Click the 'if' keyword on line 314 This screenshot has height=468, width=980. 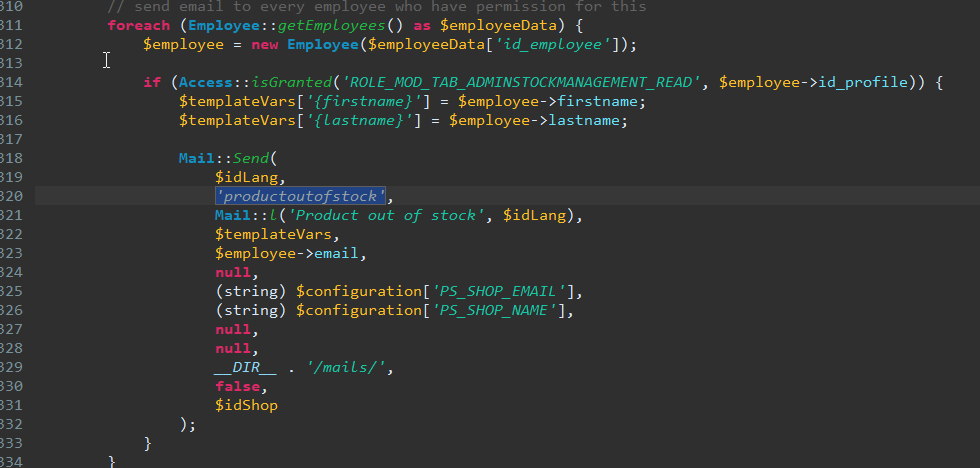point(152,82)
